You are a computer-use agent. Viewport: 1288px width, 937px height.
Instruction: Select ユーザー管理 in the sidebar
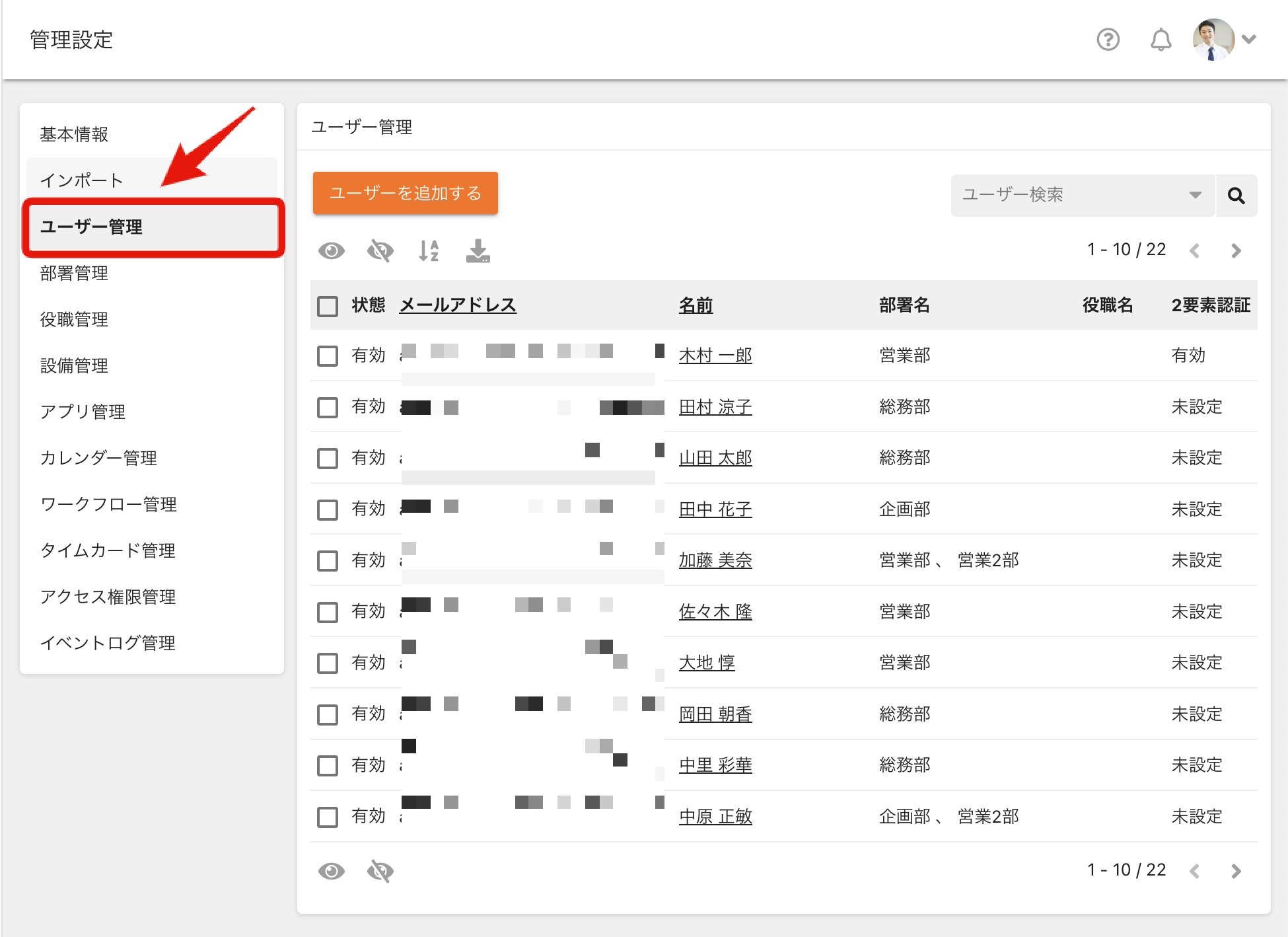pos(153,227)
